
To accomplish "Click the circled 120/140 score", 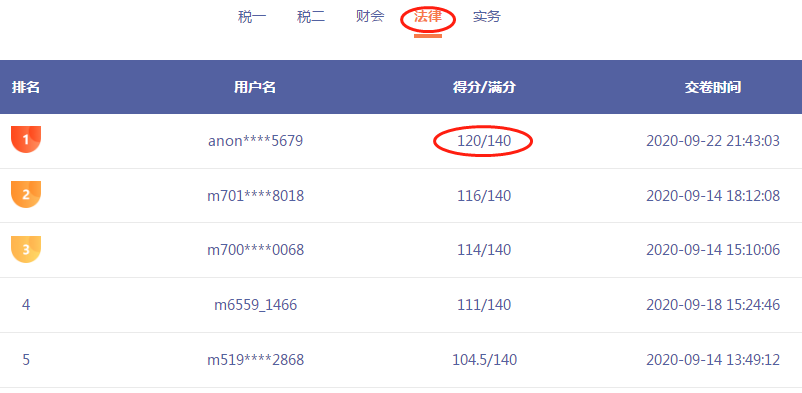I will pos(484,141).
